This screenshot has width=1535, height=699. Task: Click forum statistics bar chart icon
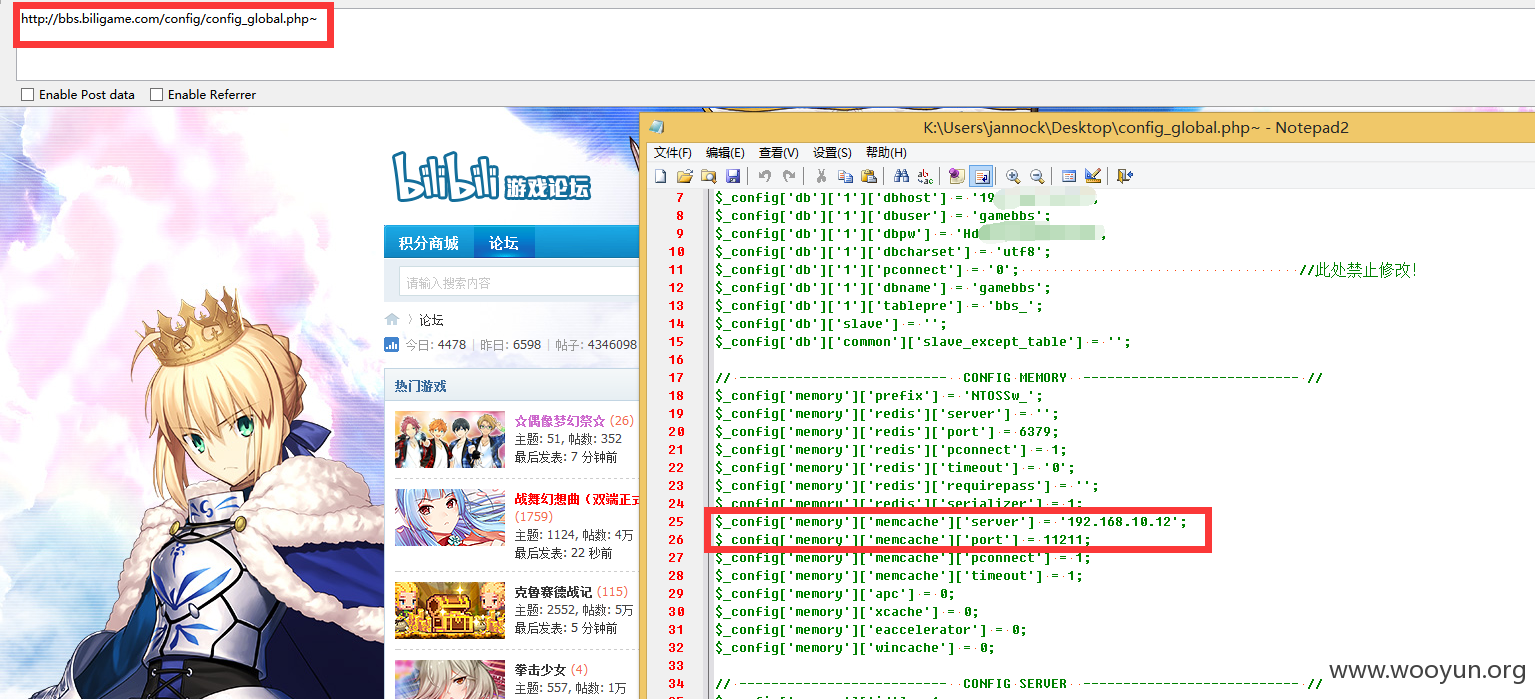[392, 345]
